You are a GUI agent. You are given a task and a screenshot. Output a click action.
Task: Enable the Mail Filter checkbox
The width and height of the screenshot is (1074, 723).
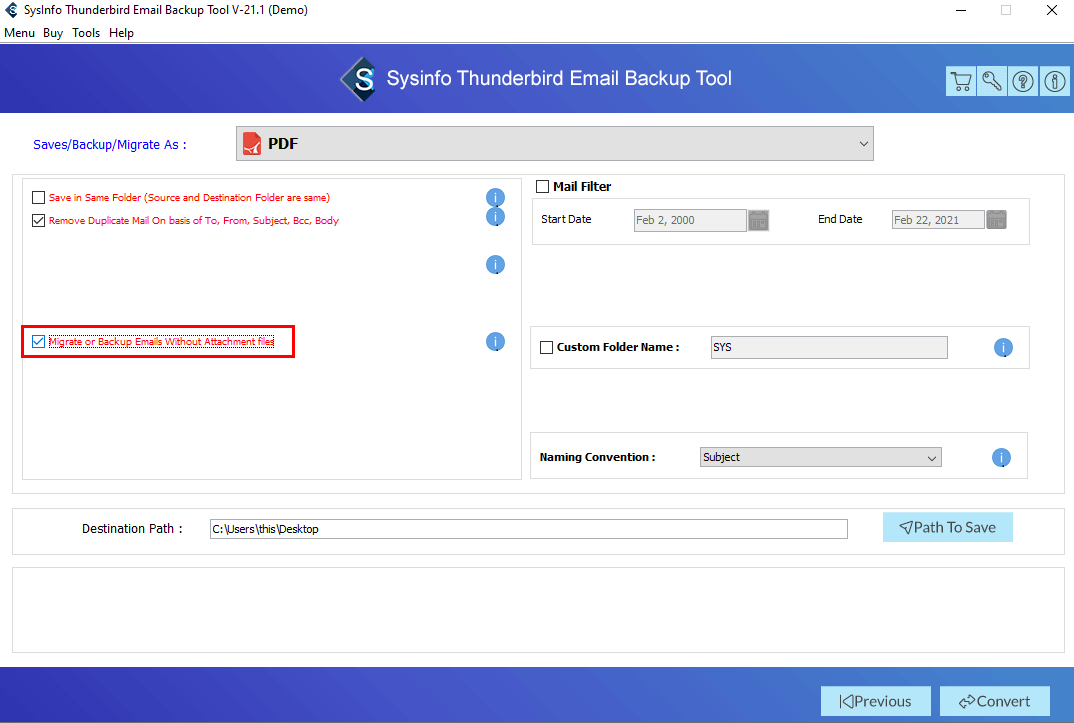542,186
